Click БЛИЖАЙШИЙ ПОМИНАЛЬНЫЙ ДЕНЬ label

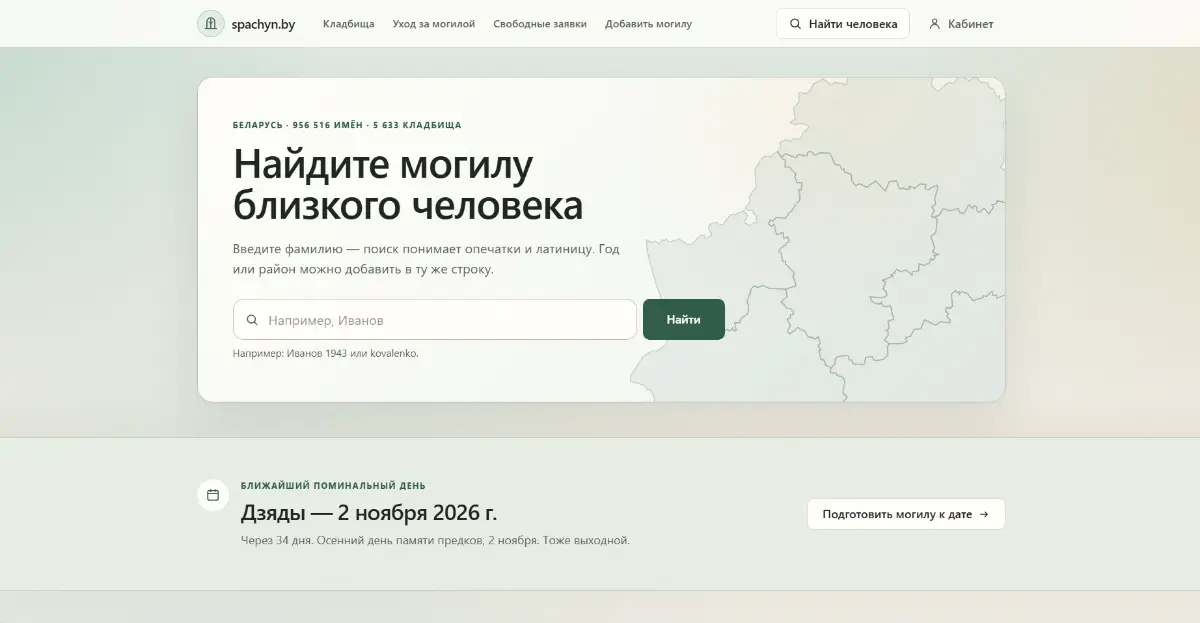[x=333, y=486]
